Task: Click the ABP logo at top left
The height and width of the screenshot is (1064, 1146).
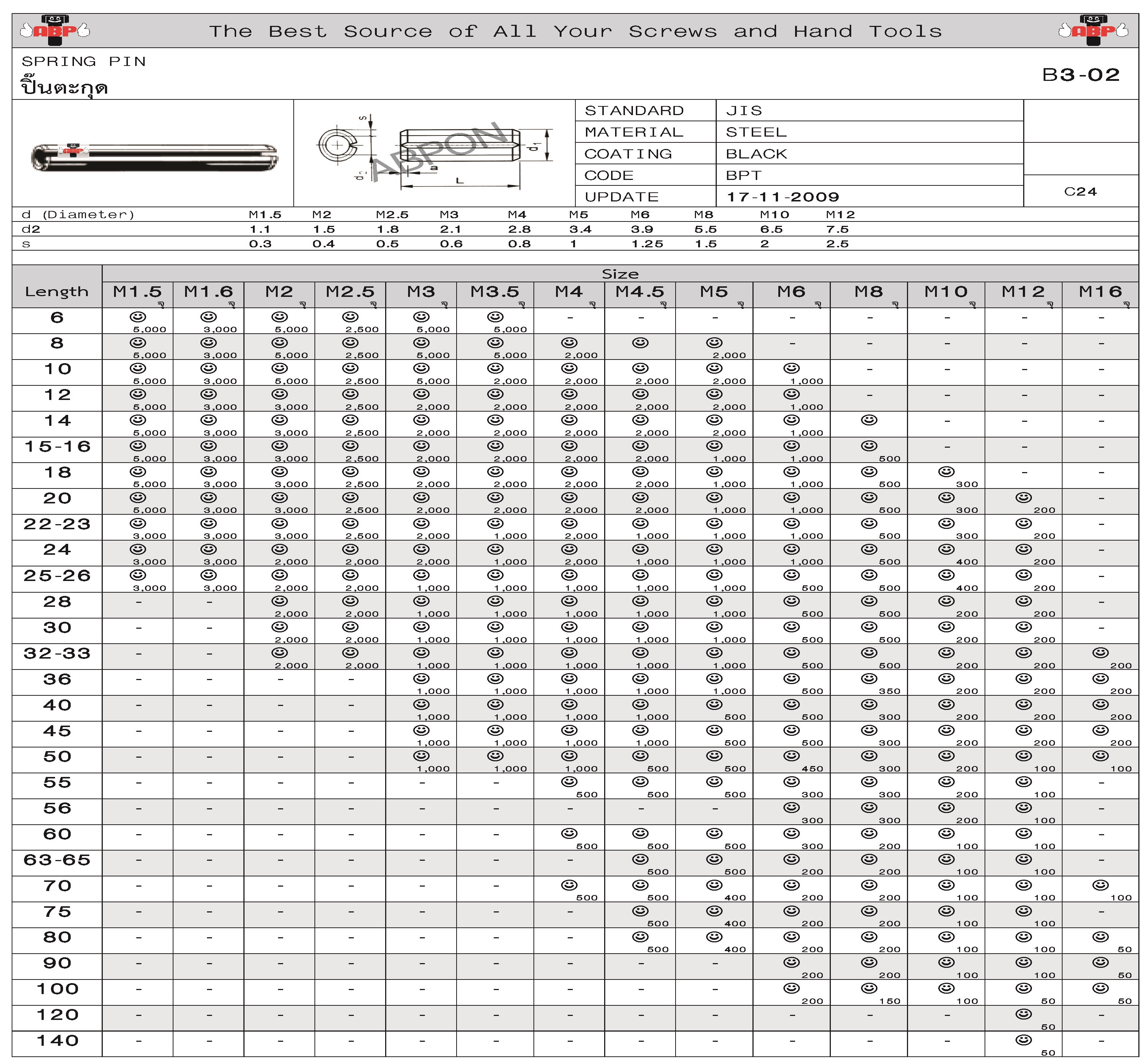Action: 55,30
